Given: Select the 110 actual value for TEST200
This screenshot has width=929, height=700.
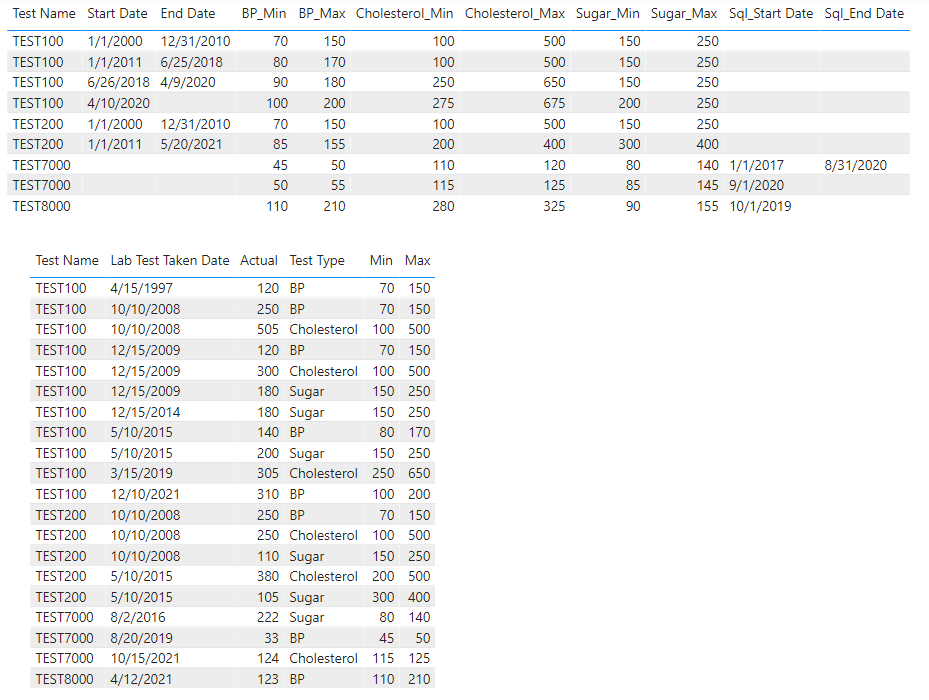Looking at the screenshot, I should coord(268,557).
